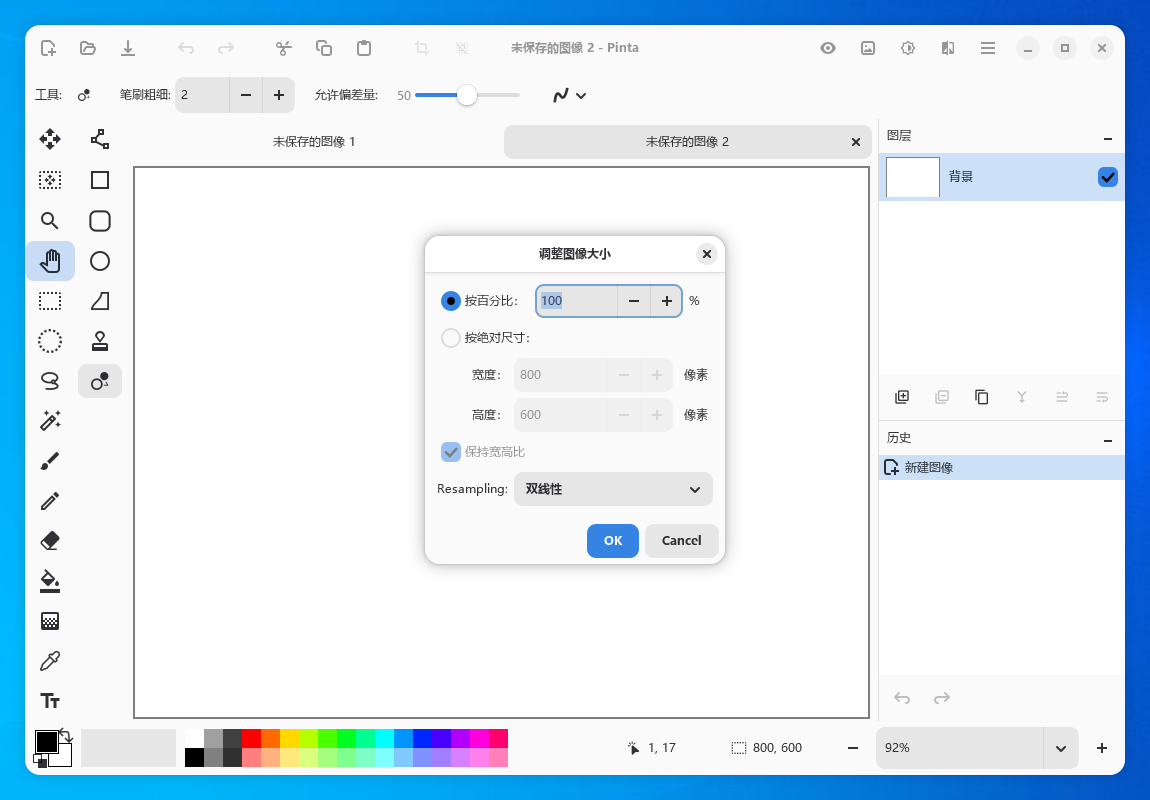Select the 按百分比 radio button

451,301
